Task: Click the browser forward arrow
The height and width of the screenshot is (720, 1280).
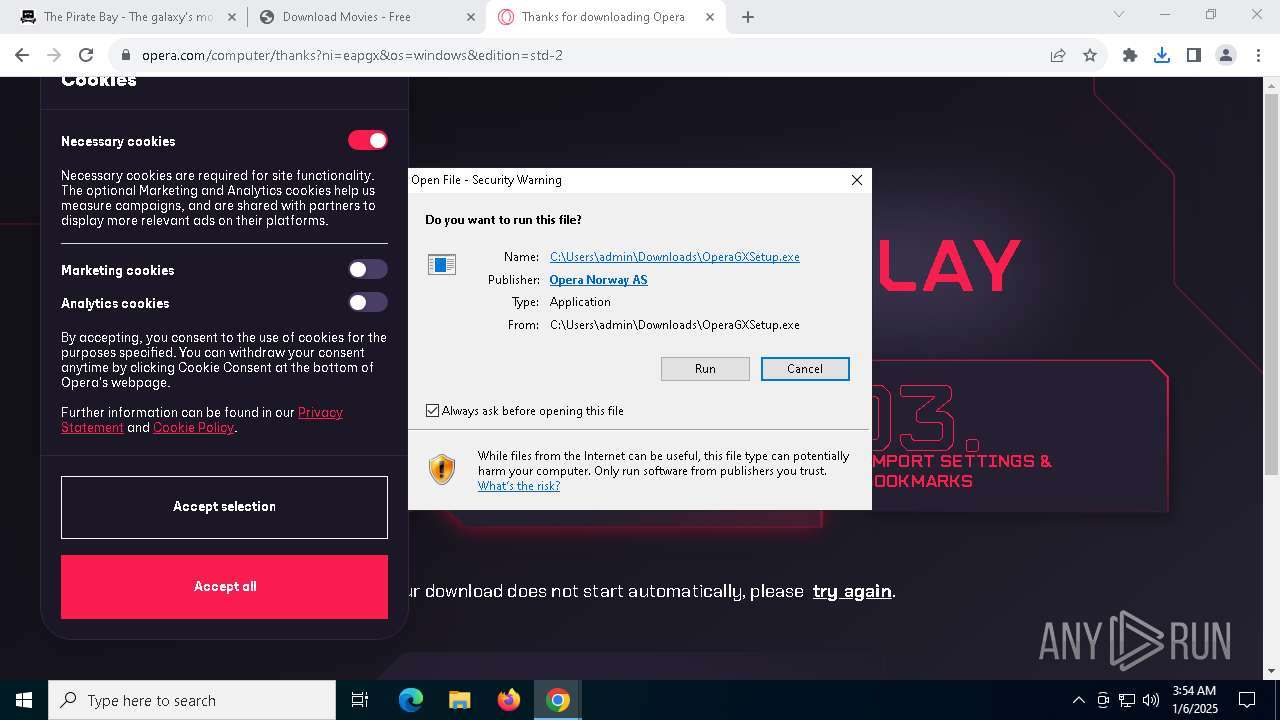Action: pyautogui.click(x=54, y=55)
